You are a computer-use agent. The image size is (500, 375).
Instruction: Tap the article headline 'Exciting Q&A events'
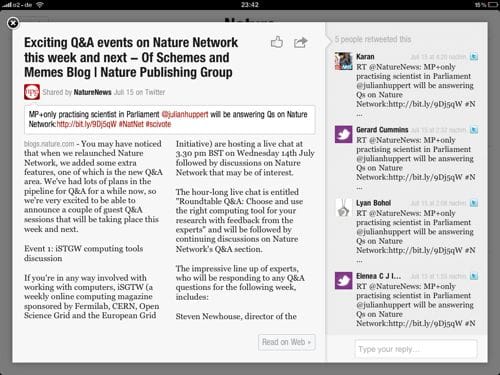[x=131, y=57]
